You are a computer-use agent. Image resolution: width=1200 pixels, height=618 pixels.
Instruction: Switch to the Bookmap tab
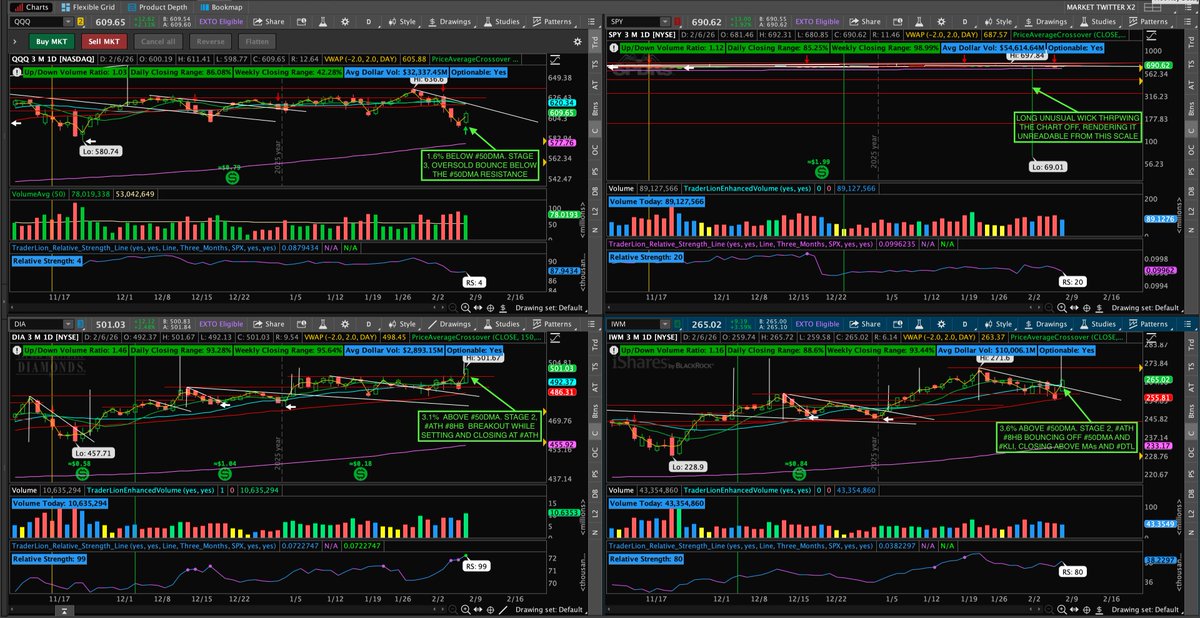tap(222, 7)
